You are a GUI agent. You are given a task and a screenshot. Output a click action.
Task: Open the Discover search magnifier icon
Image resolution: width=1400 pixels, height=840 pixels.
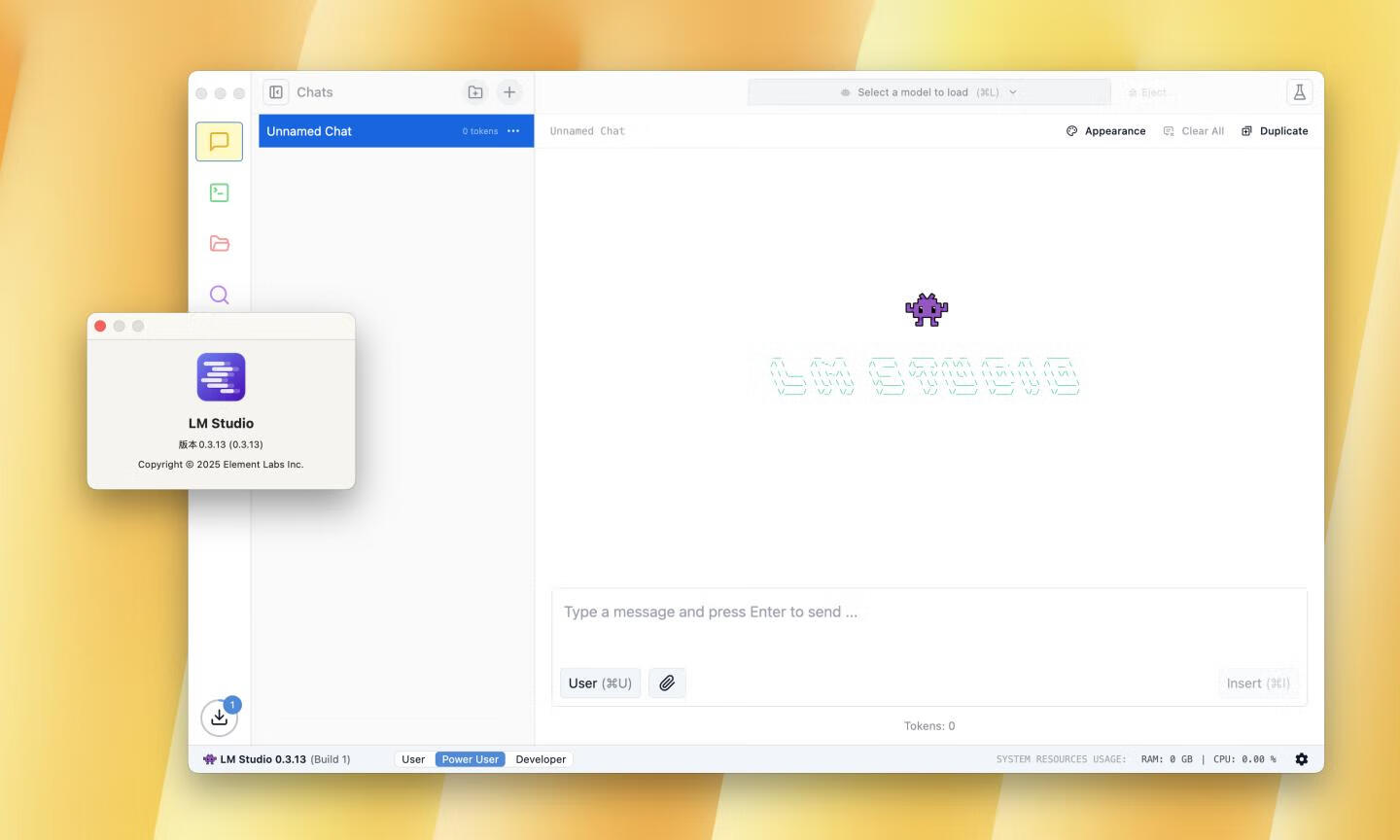[219, 295]
